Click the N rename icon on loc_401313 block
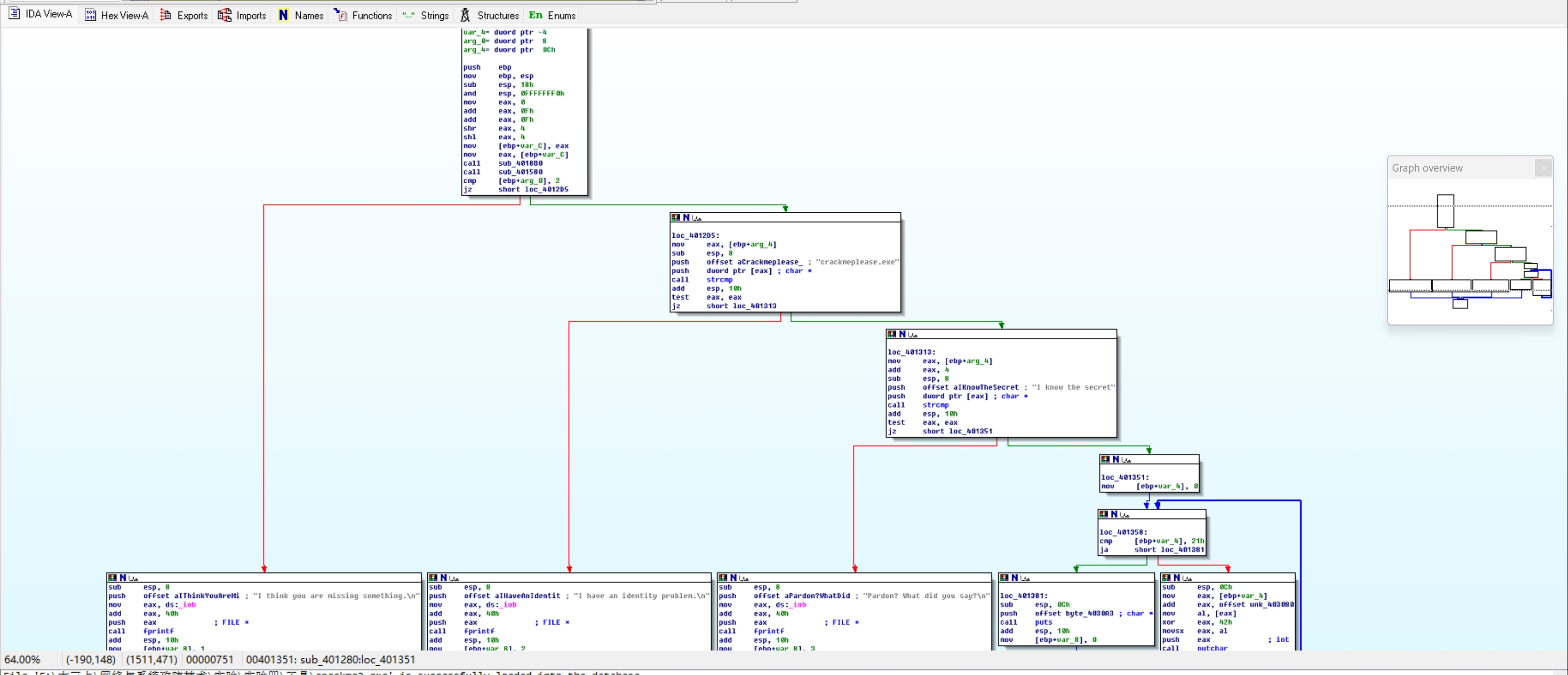 pos(902,334)
